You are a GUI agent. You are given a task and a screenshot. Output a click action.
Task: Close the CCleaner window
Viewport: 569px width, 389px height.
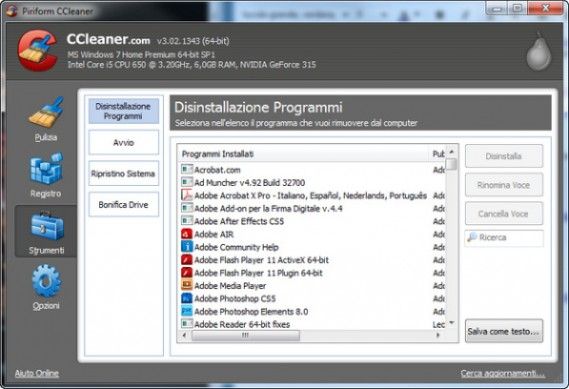point(545,8)
